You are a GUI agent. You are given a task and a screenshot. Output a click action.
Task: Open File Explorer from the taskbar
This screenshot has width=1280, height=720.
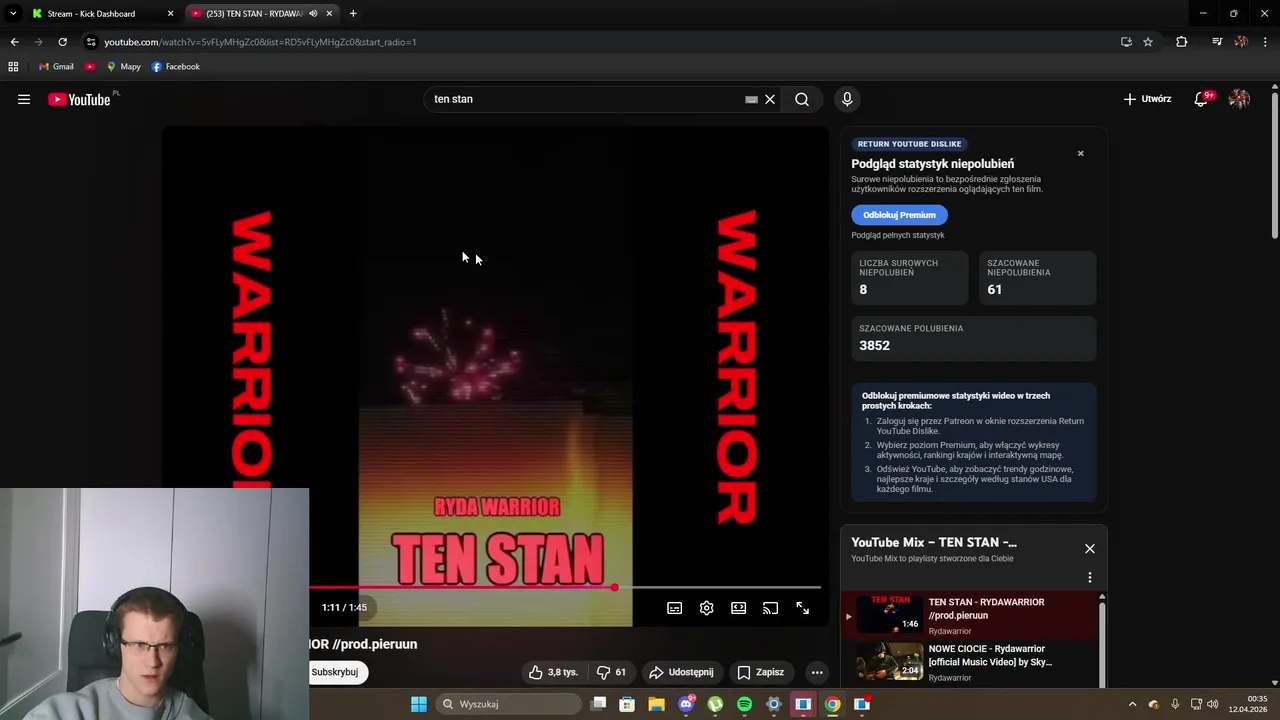[656, 704]
